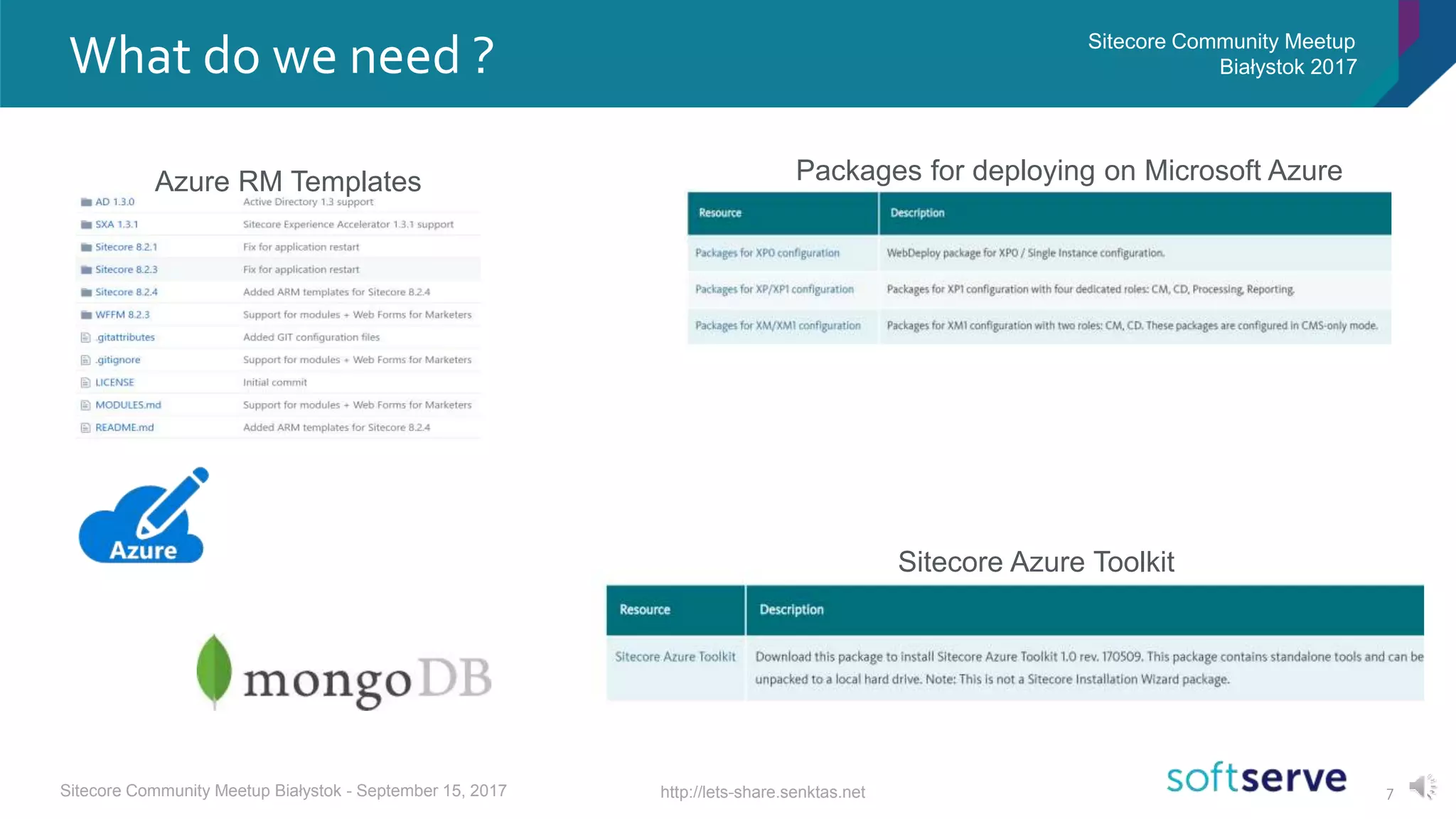
Task: Open the Sitecore 8.2.3 folder link
Action: (127, 269)
